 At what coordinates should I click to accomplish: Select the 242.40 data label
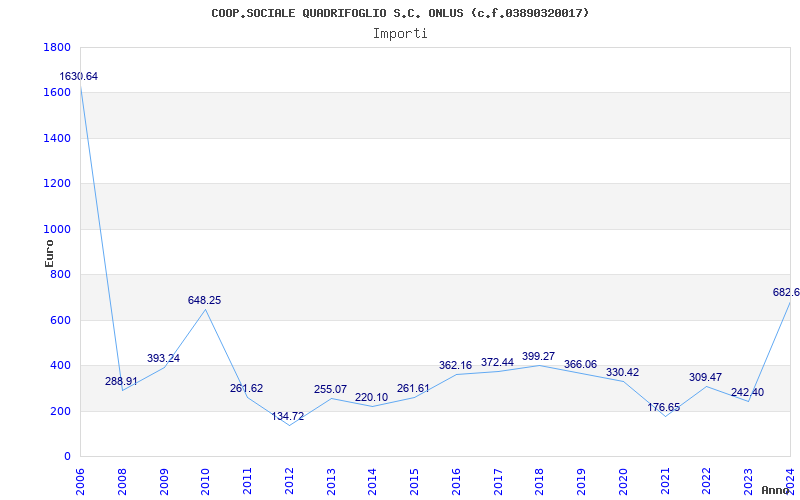point(747,392)
